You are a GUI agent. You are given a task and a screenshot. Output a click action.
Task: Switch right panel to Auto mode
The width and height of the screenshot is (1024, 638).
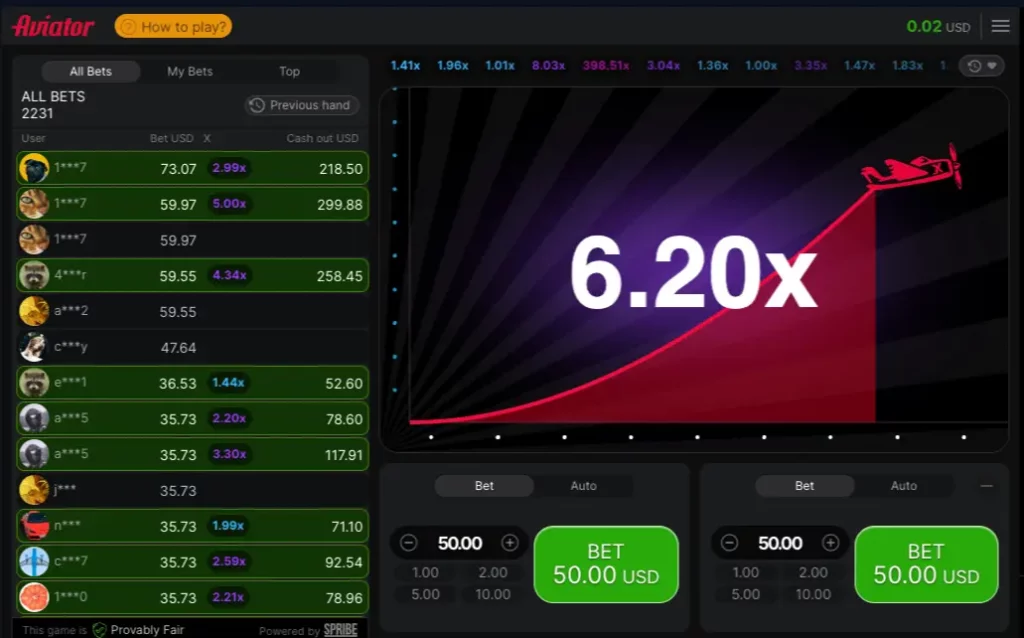(x=903, y=486)
